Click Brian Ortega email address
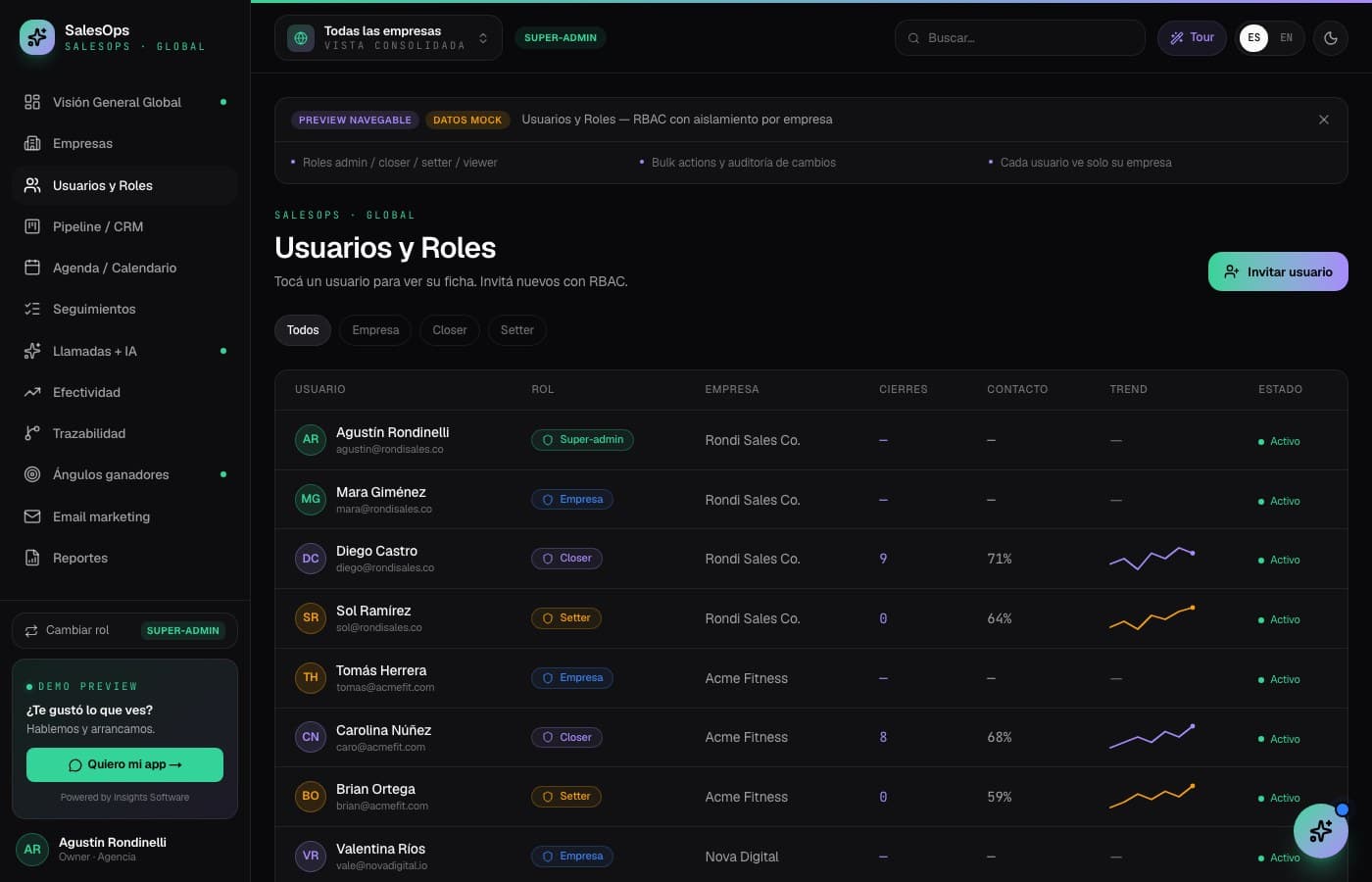 click(x=382, y=806)
